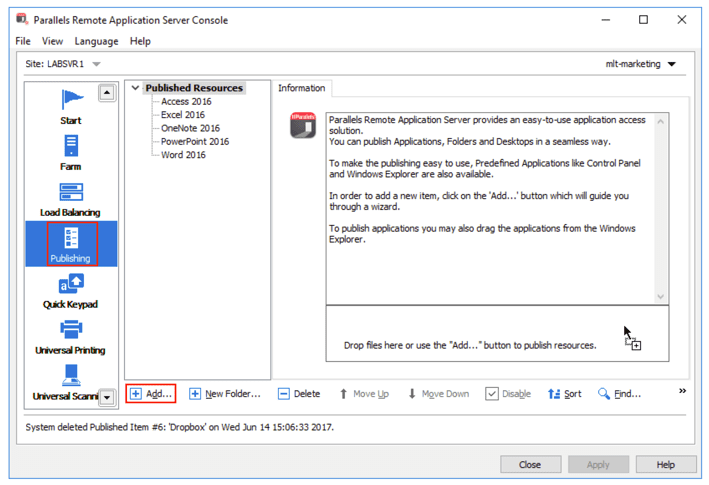The height and width of the screenshot is (485, 709).
Task: Collapse the Published Resources tree
Action: (135, 88)
